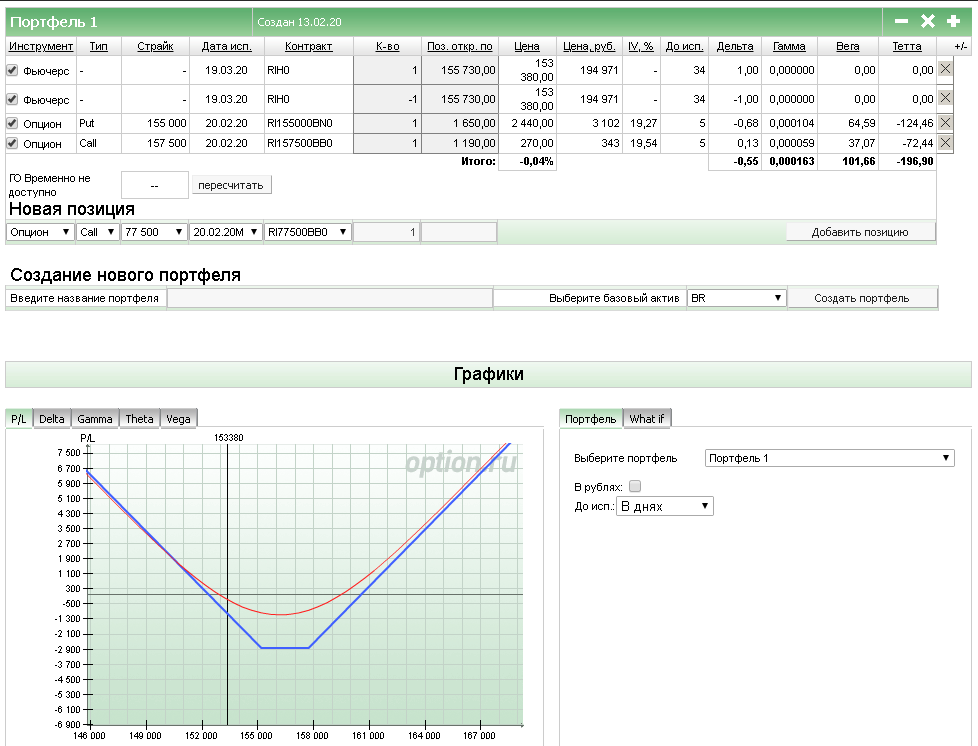Viewport: 978px width, 746px height.
Task: Uncheck the Put option row checkbox
Action: pyautogui.click(x=12, y=123)
